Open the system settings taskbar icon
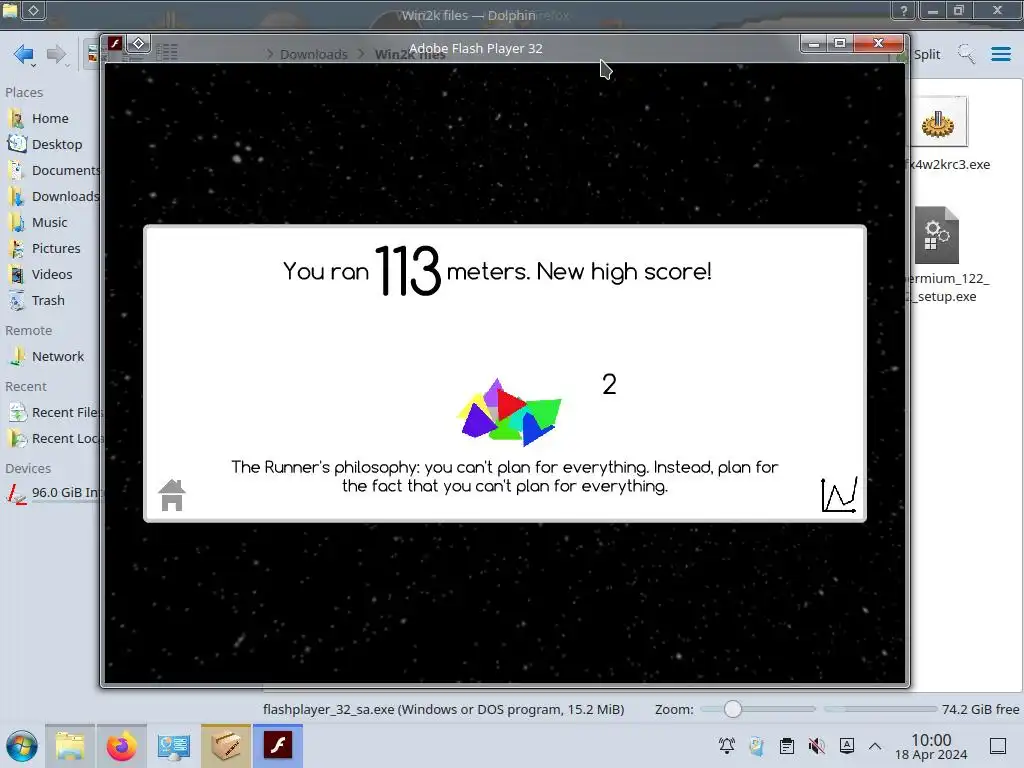The image size is (1024, 768). pyautogui.click(x=174, y=746)
